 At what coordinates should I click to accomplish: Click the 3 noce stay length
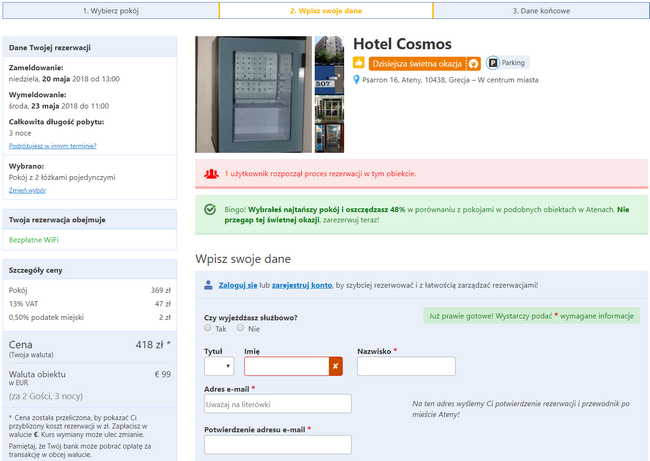coord(20,133)
